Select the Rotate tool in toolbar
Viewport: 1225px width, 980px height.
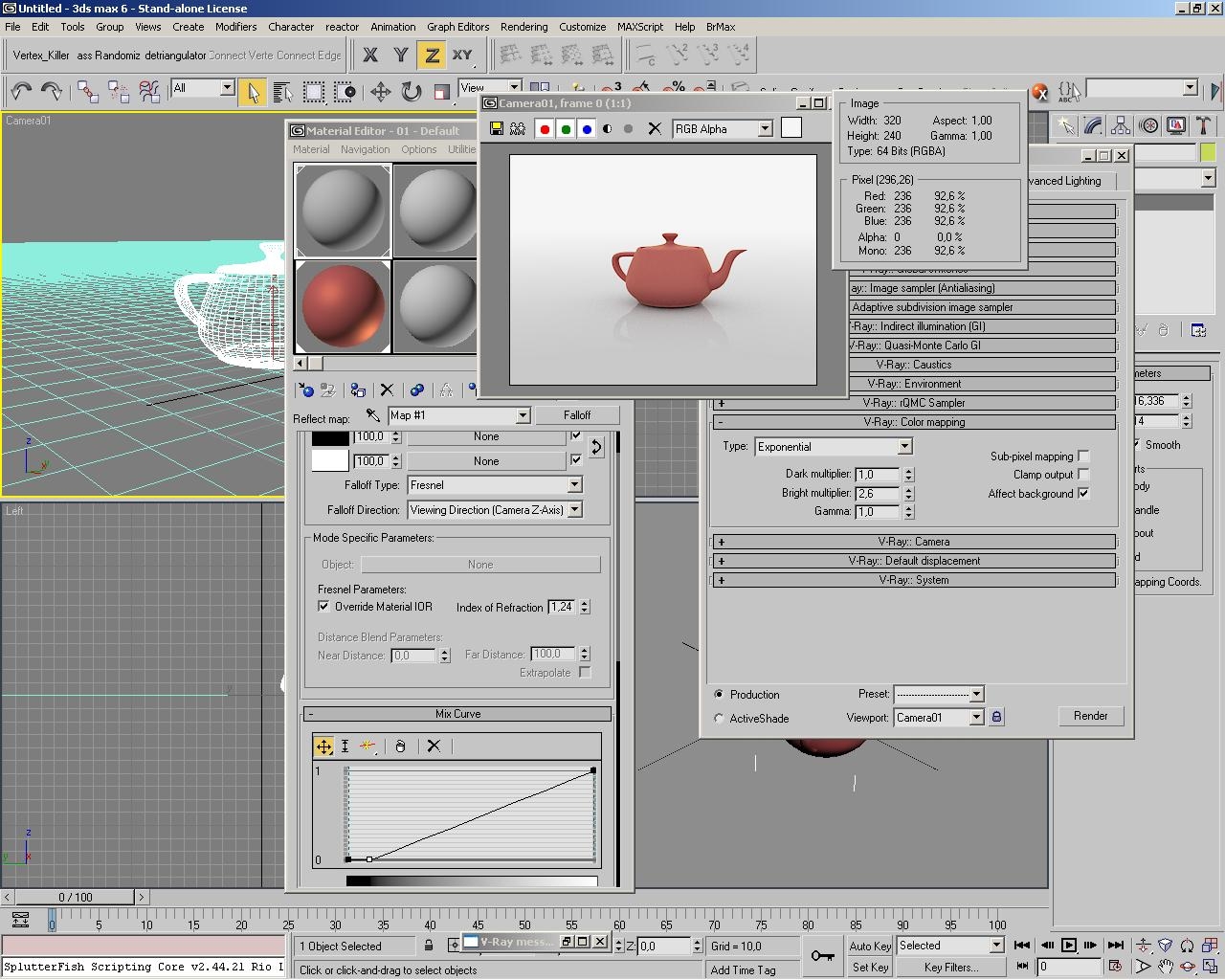411,91
